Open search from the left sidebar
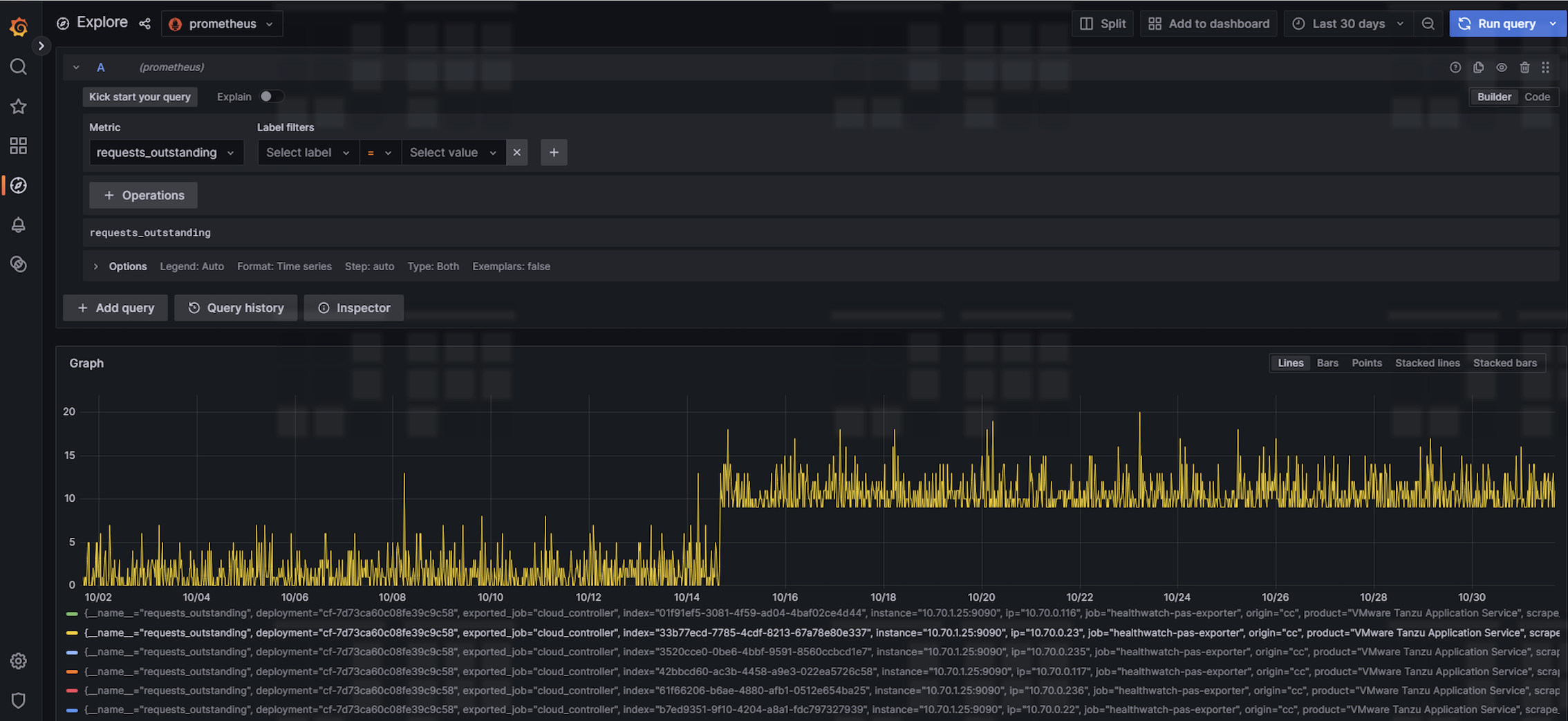This screenshot has height=721, width=1568. (x=19, y=67)
